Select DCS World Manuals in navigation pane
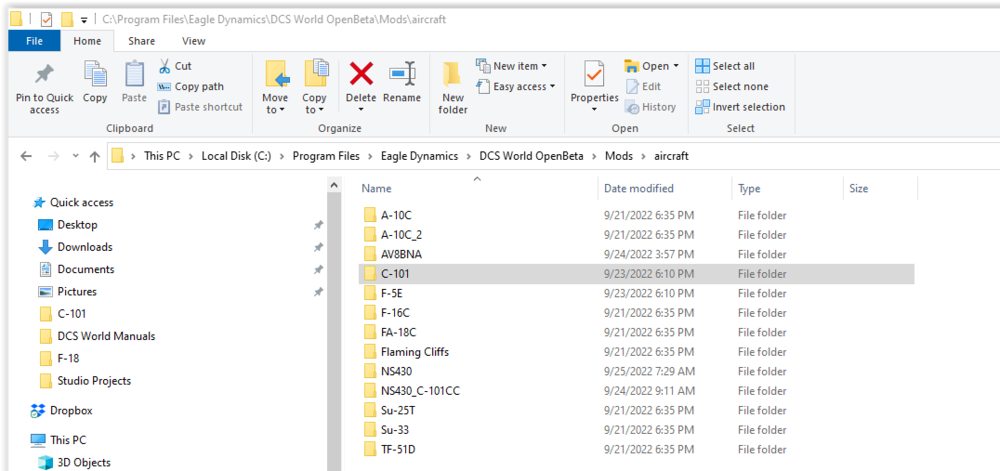Screen dimensions: 1000x471 click(x=106, y=336)
